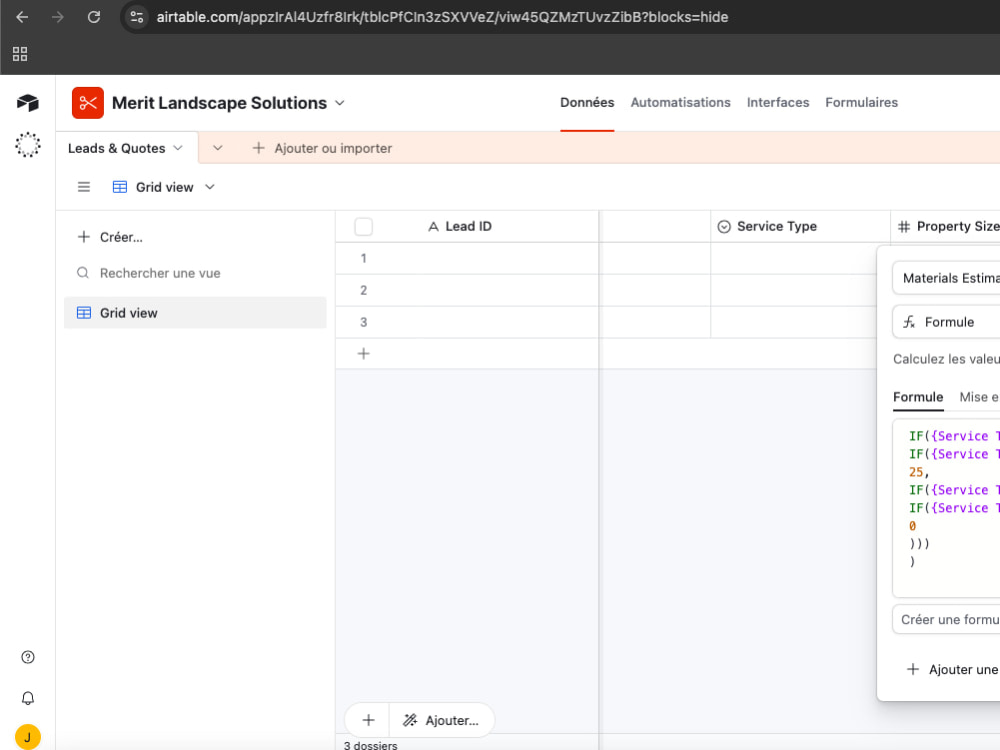Click the Service Type field dropdown icon
The width and height of the screenshot is (1000, 750).
point(724,226)
